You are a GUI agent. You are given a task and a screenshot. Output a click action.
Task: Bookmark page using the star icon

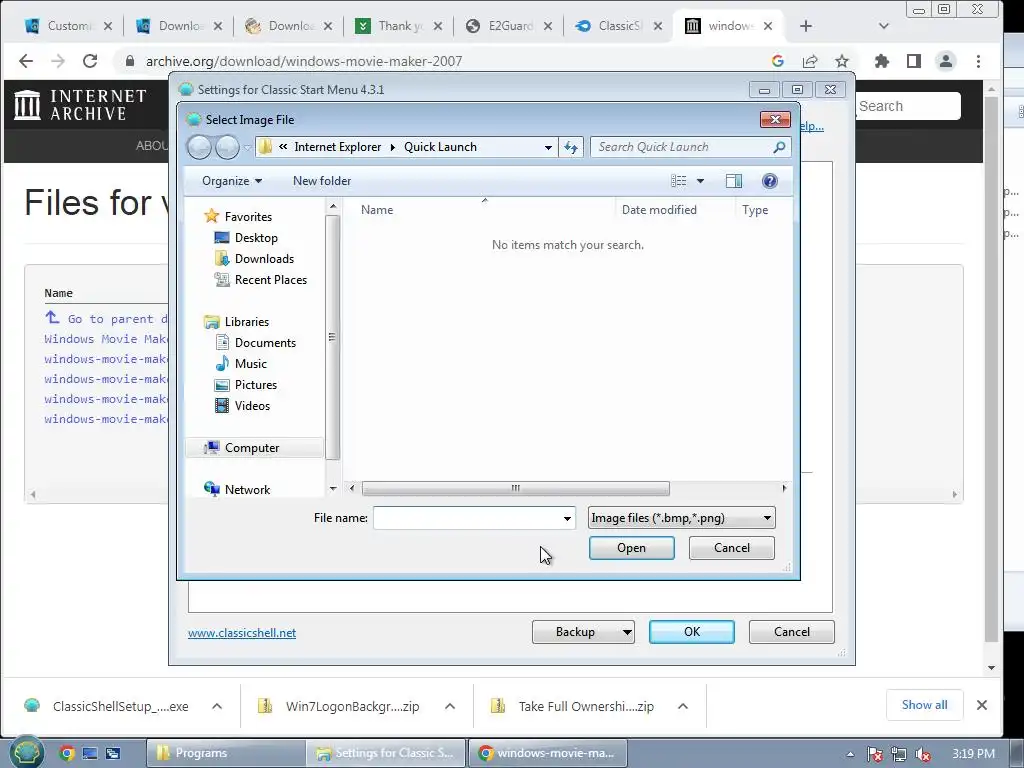(x=842, y=61)
